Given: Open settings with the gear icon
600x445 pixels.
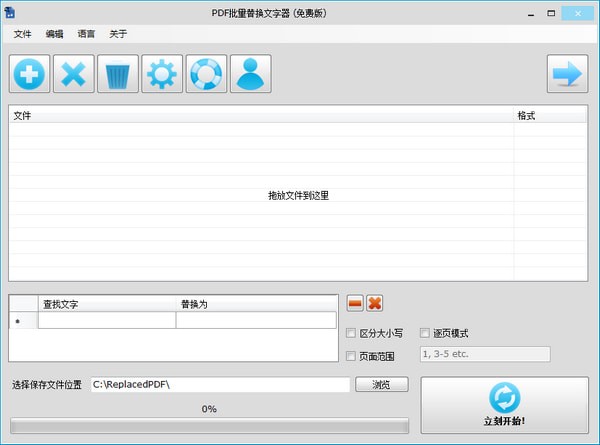Looking at the screenshot, I should (x=162, y=73).
